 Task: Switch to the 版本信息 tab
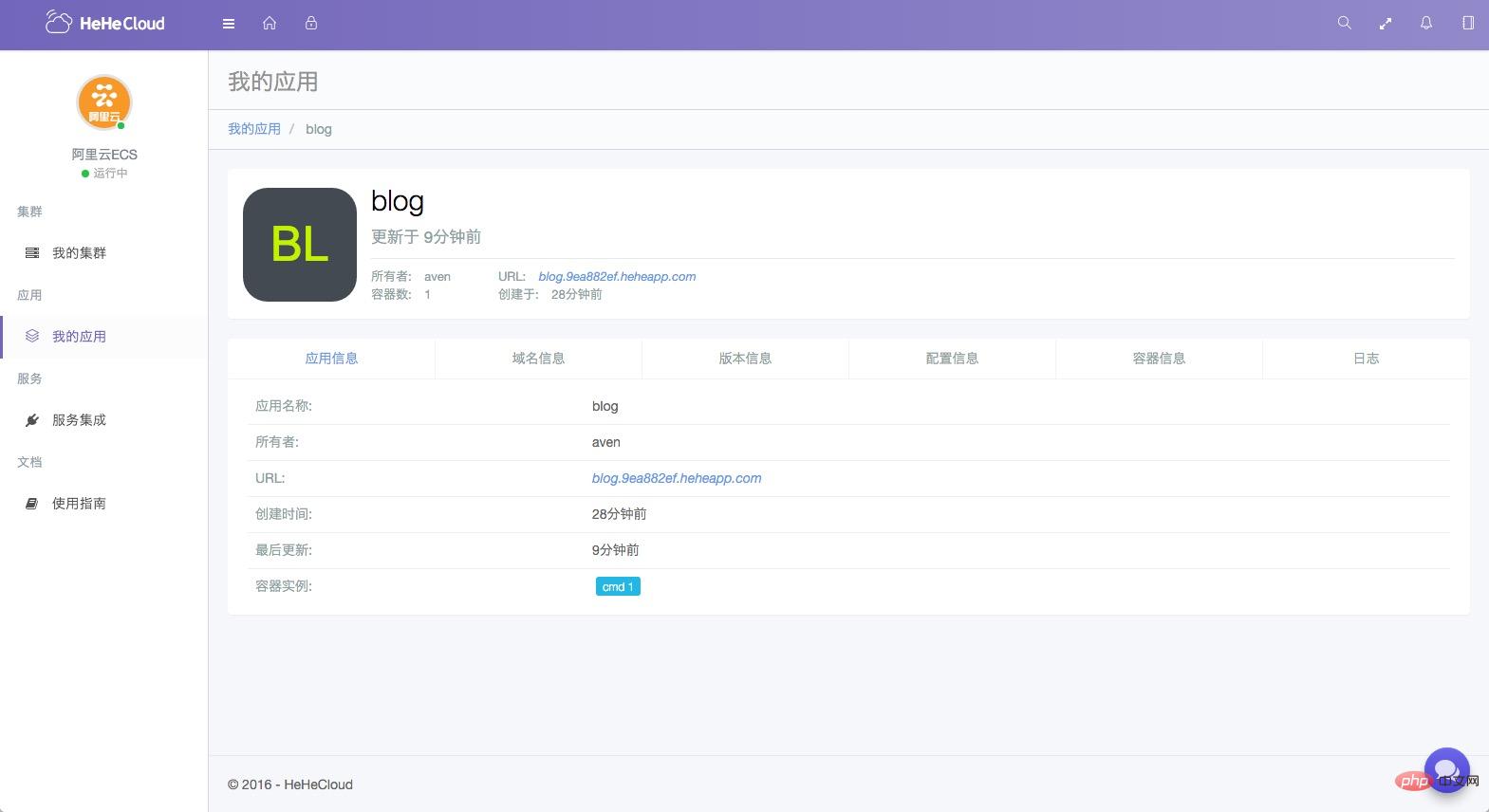click(x=745, y=359)
